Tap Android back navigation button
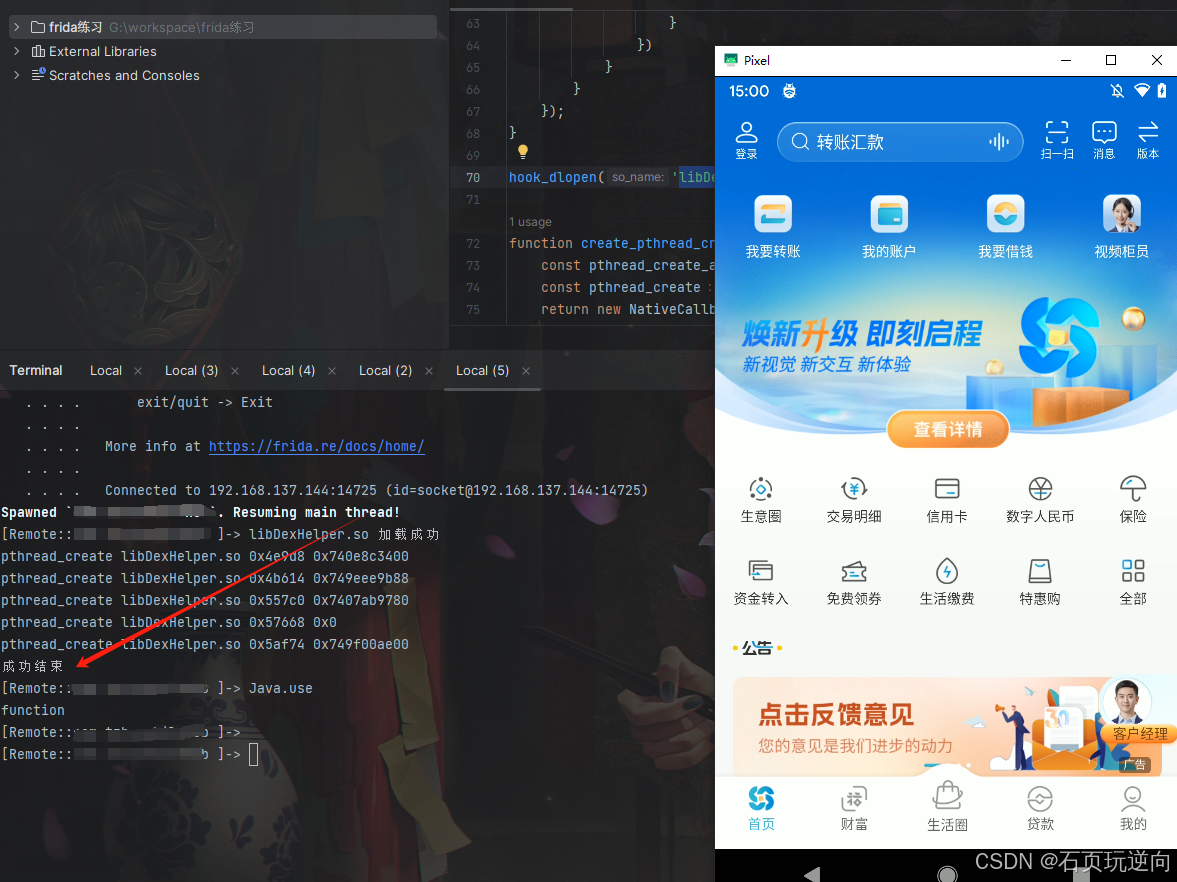 812,874
